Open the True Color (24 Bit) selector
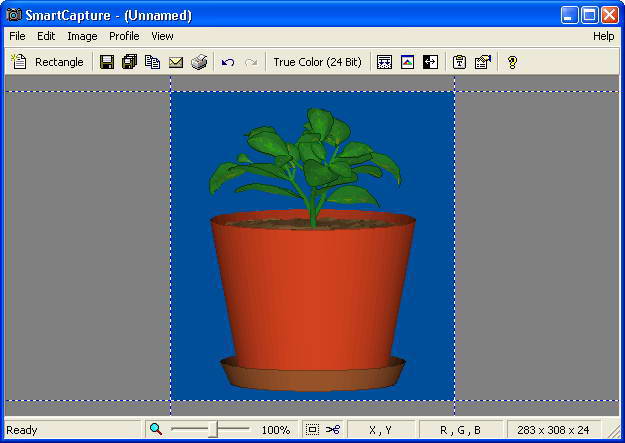625x443 pixels. [x=317, y=62]
